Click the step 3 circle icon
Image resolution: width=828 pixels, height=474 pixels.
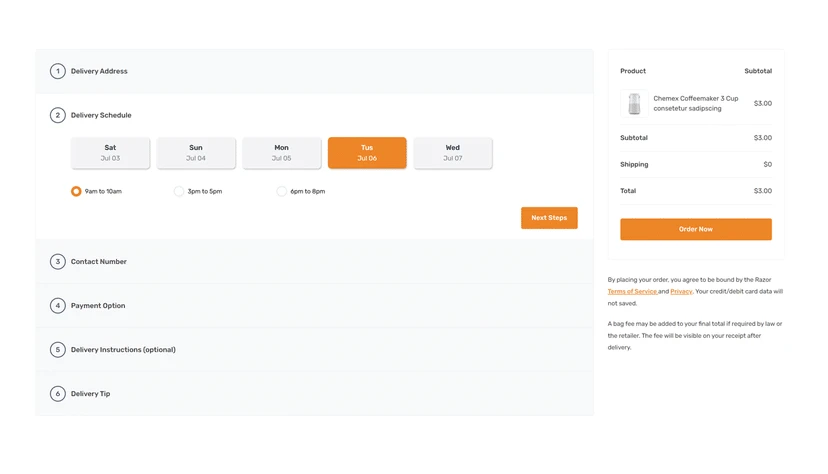click(58, 262)
